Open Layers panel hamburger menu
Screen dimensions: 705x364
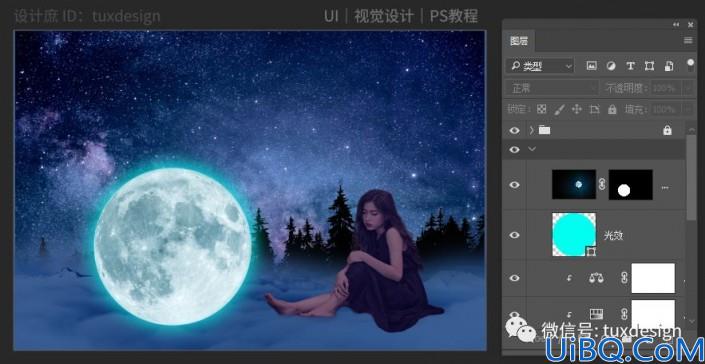pos(688,40)
